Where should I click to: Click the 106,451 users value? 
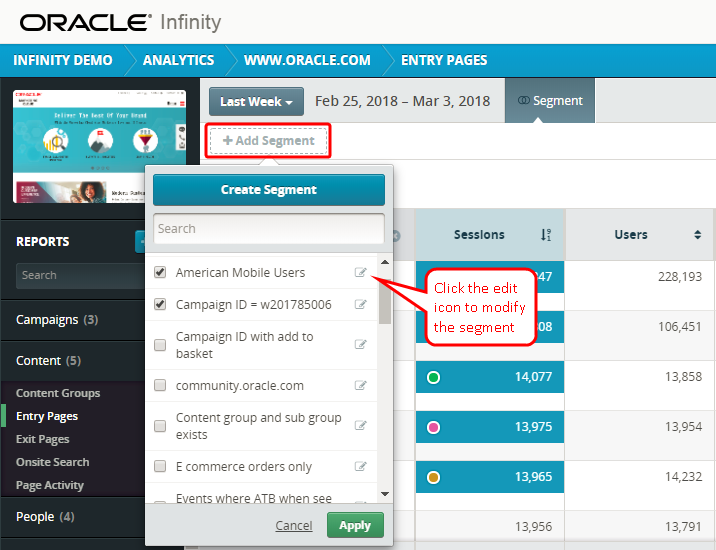tap(679, 327)
